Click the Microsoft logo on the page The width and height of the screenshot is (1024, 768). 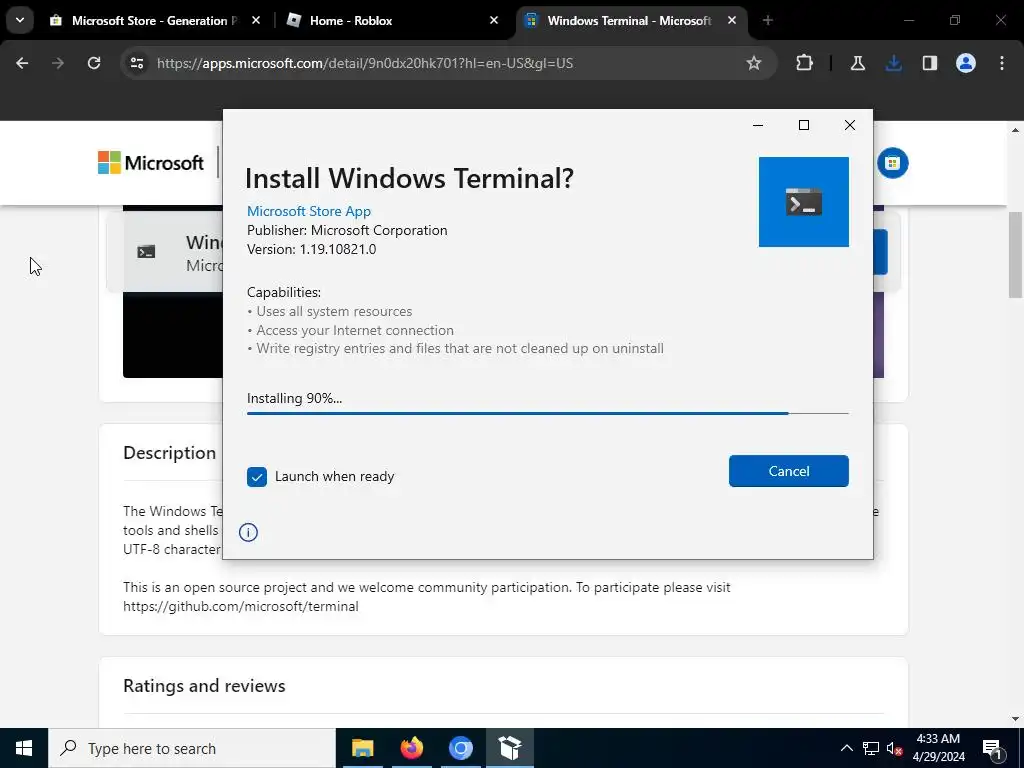tap(151, 163)
